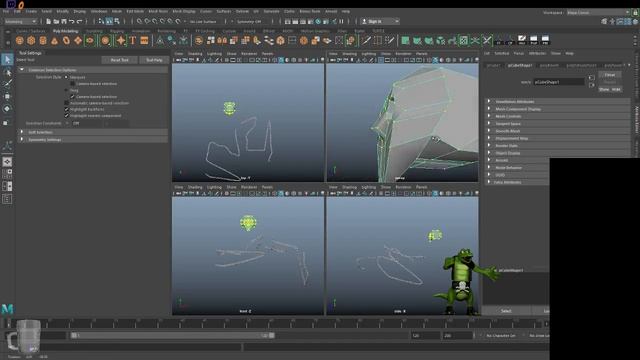
Task: Toggle Camera-based selection under Marquee
Action: (73, 84)
